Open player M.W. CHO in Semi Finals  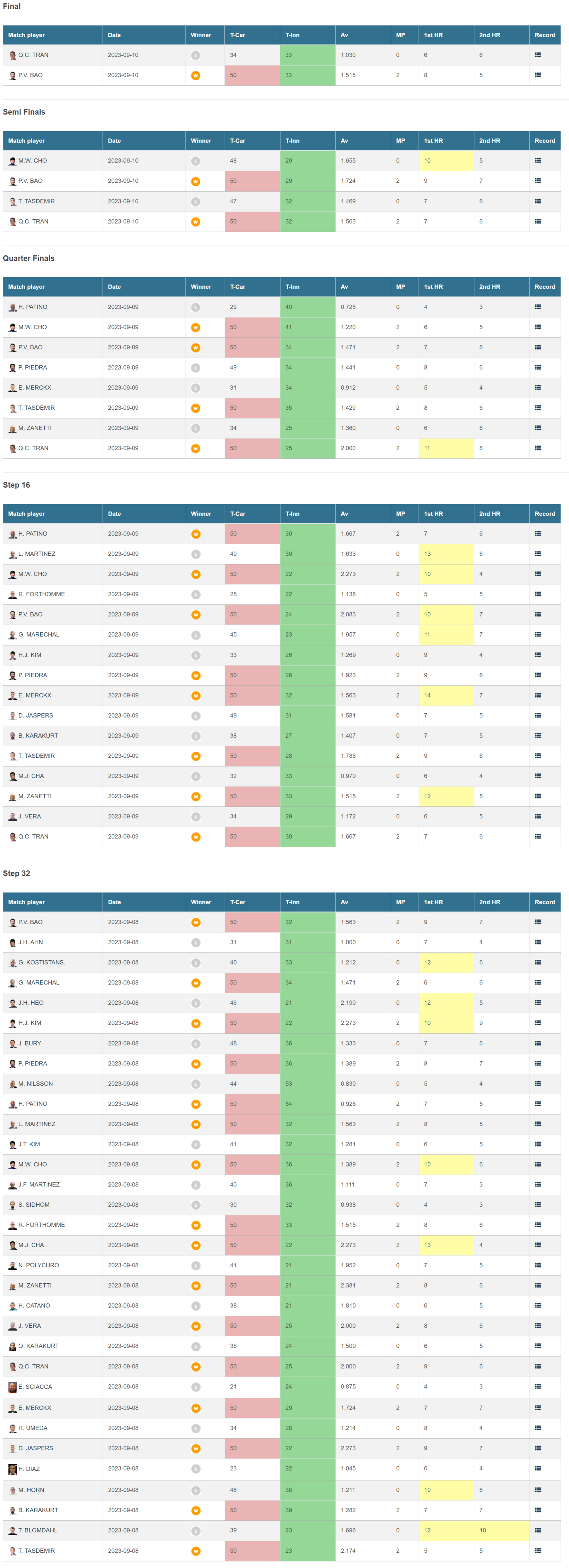pyautogui.click(x=32, y=161)
